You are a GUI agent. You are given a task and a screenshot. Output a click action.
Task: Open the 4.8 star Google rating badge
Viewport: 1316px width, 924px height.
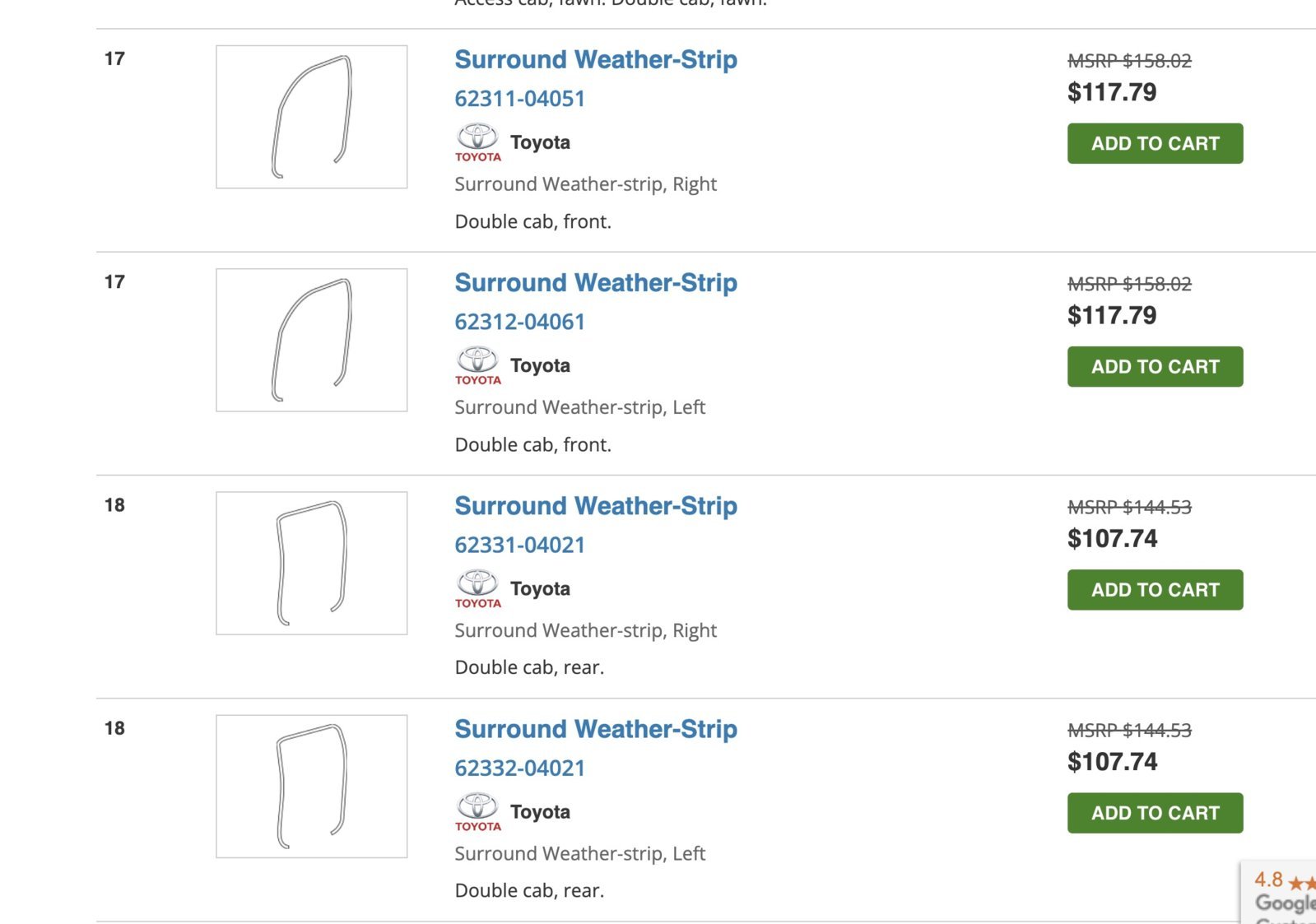[1279, 893]
